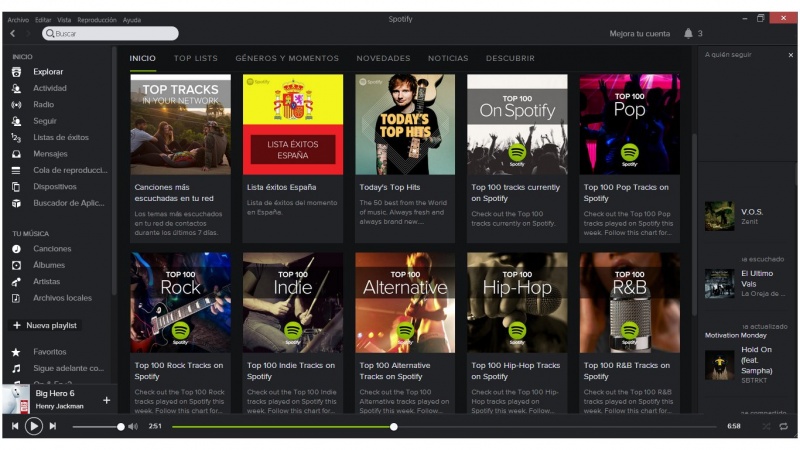Open Dispositivos in the sidebar

click(x=55, y=186)
